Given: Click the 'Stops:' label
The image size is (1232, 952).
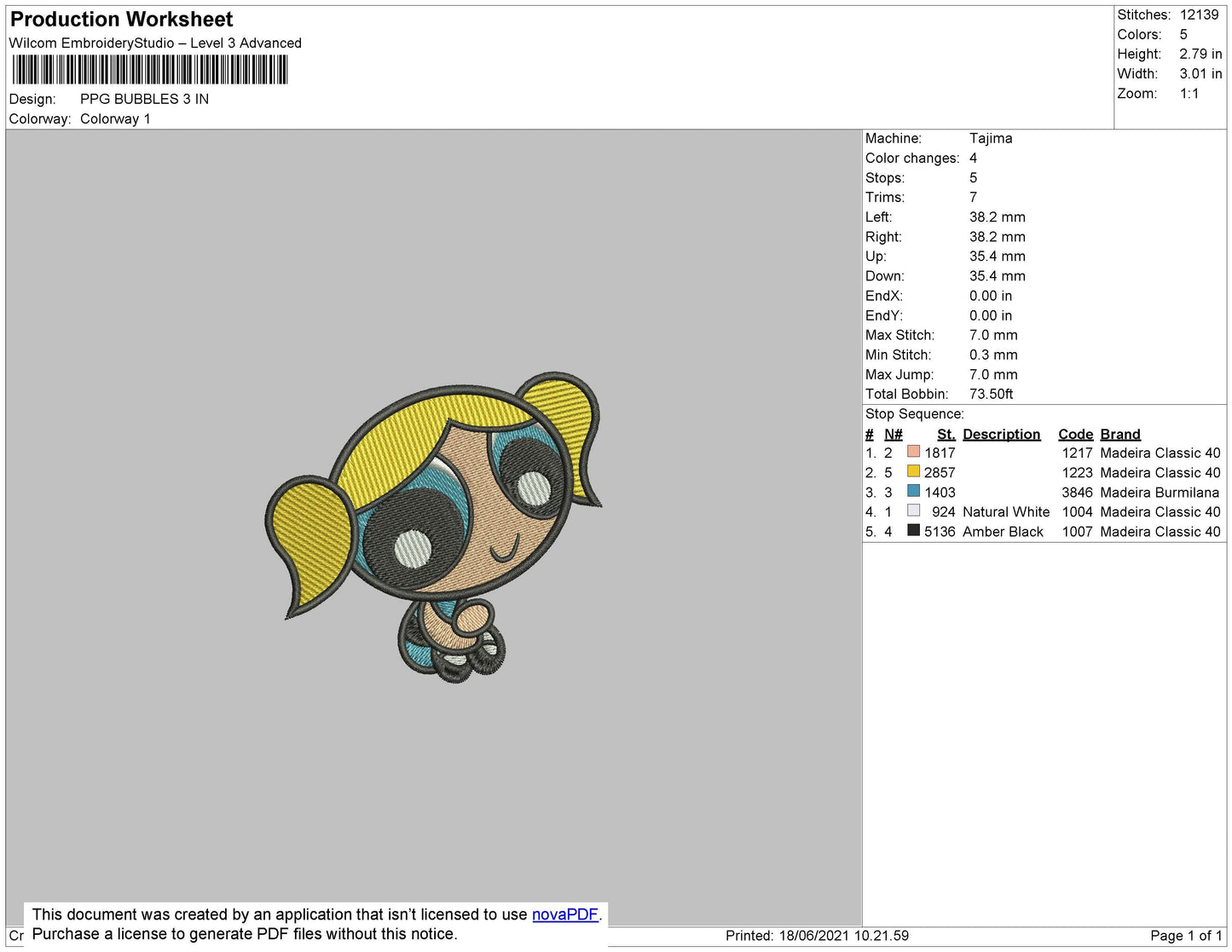Looking at the screenshot, I should [x=885, y=177].
